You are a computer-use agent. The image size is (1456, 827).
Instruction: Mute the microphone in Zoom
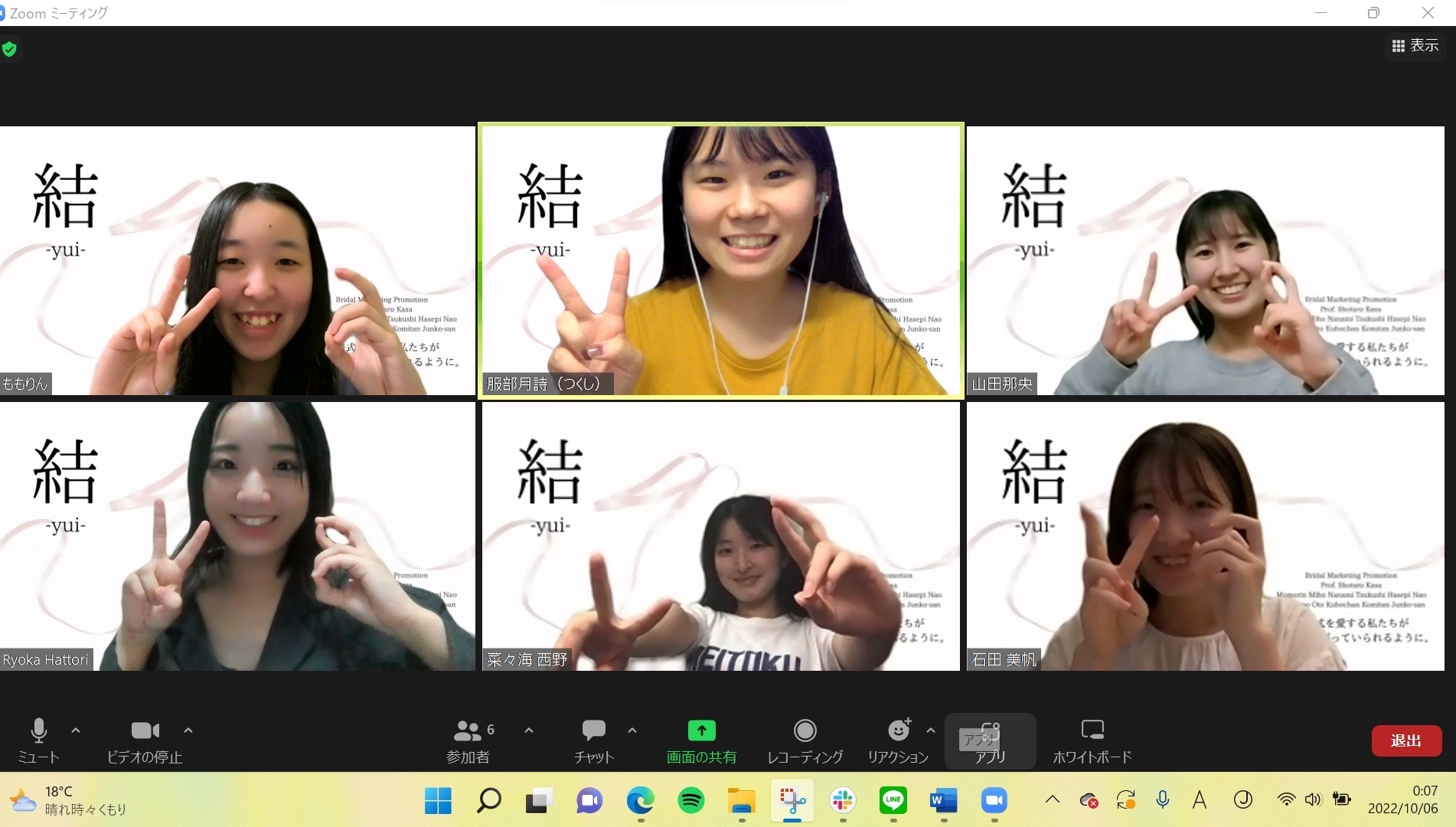pos(38,740)
